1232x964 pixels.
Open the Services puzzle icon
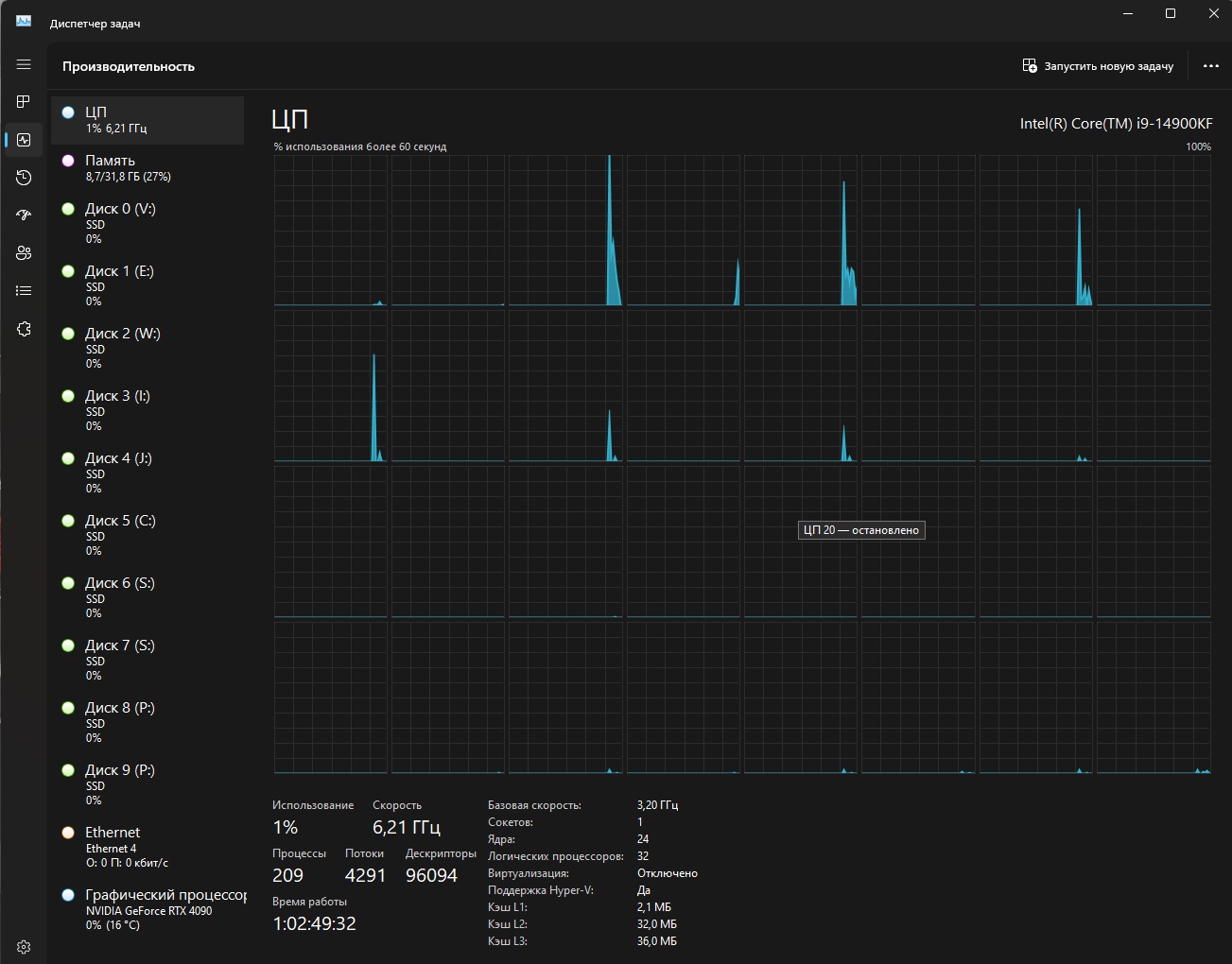click(x=24, y=329)
